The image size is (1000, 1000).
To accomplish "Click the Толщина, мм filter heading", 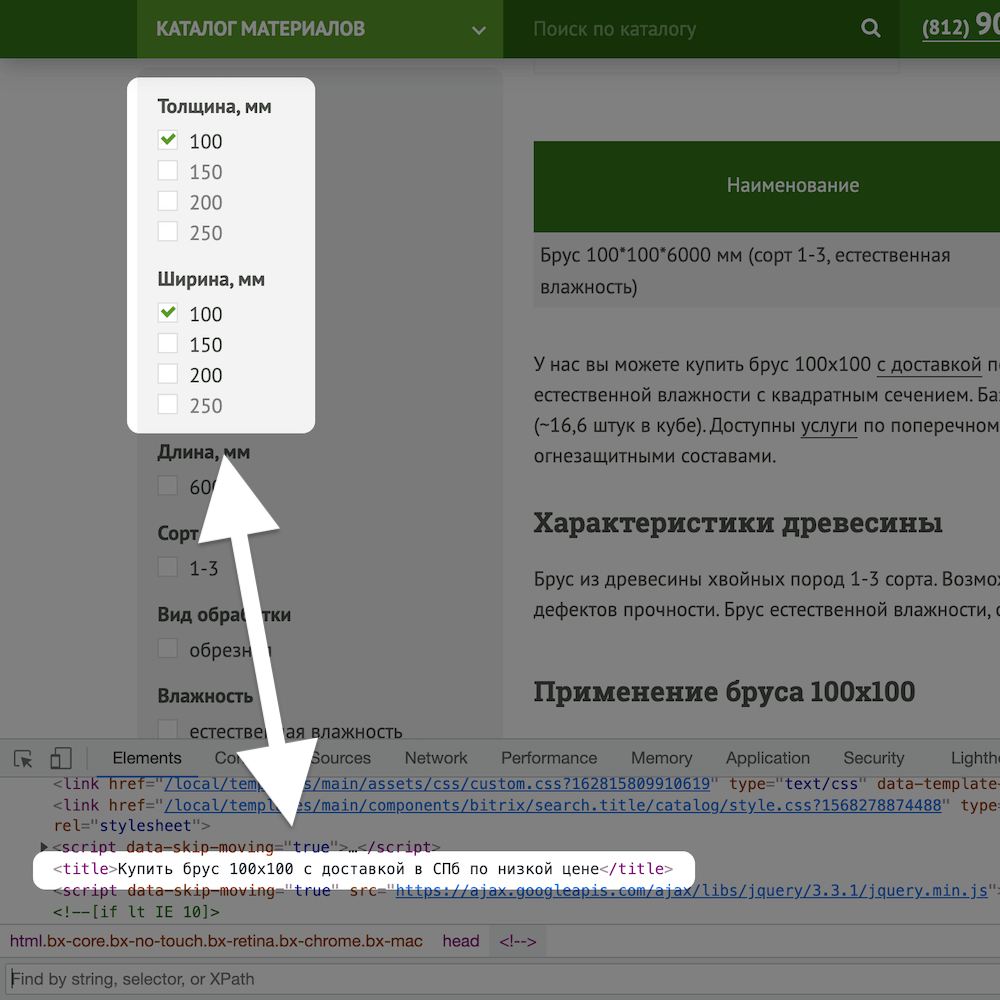I will point(214,107).
